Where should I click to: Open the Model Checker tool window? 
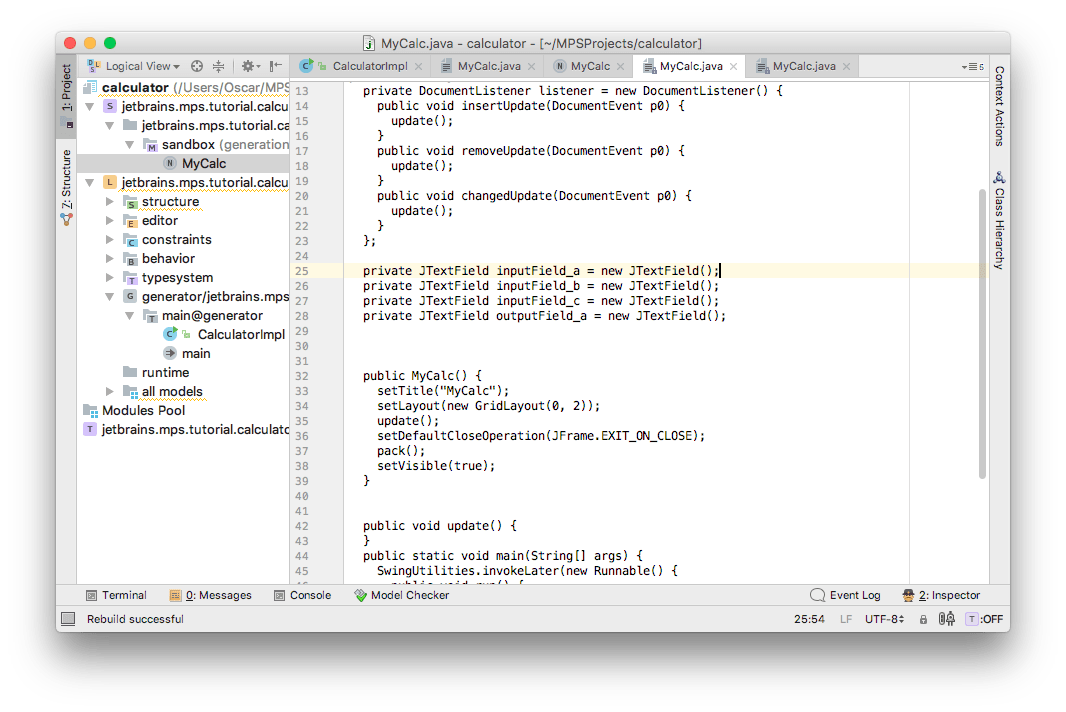point(401,595)
